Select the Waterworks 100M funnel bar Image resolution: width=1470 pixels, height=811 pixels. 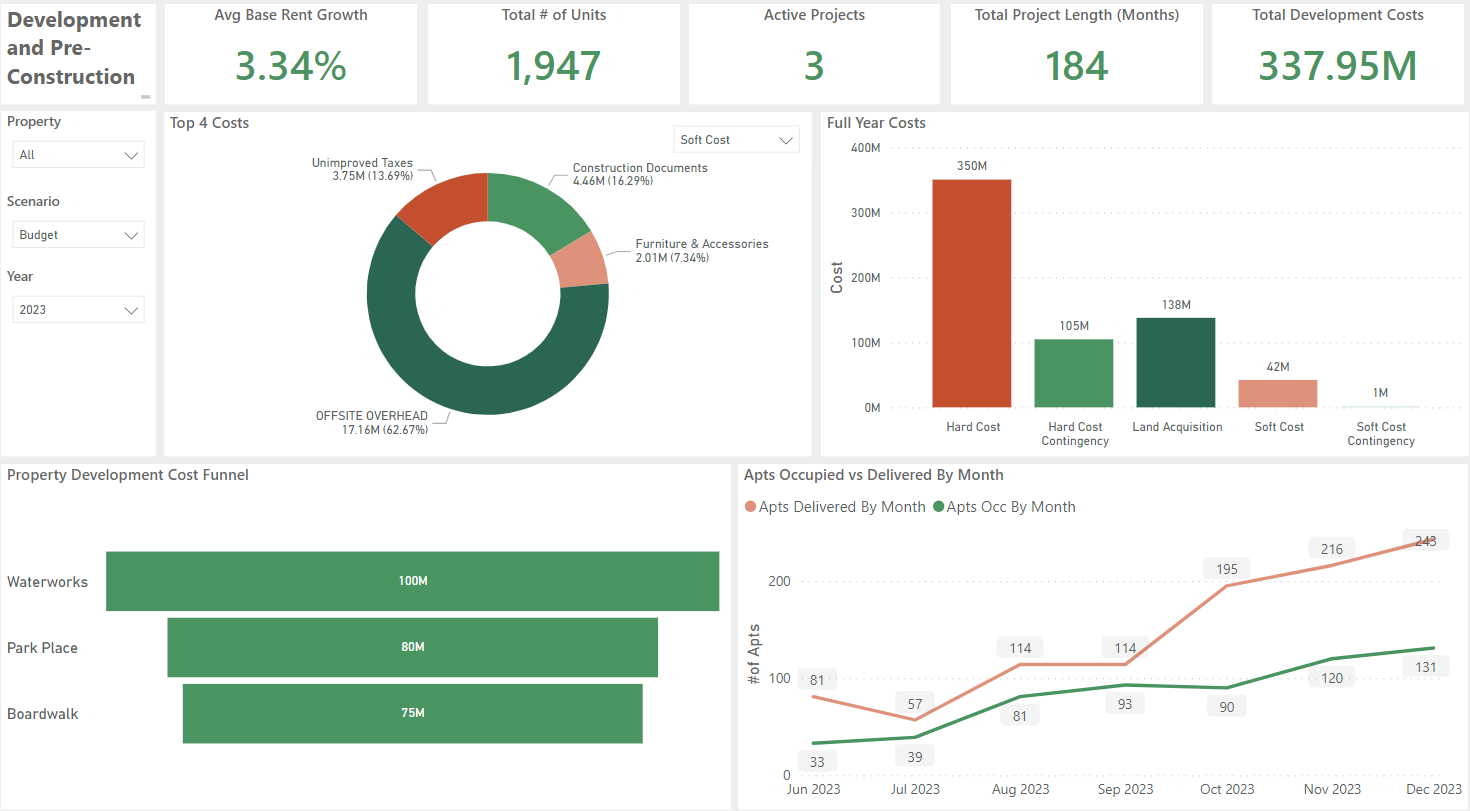point(413,581)
